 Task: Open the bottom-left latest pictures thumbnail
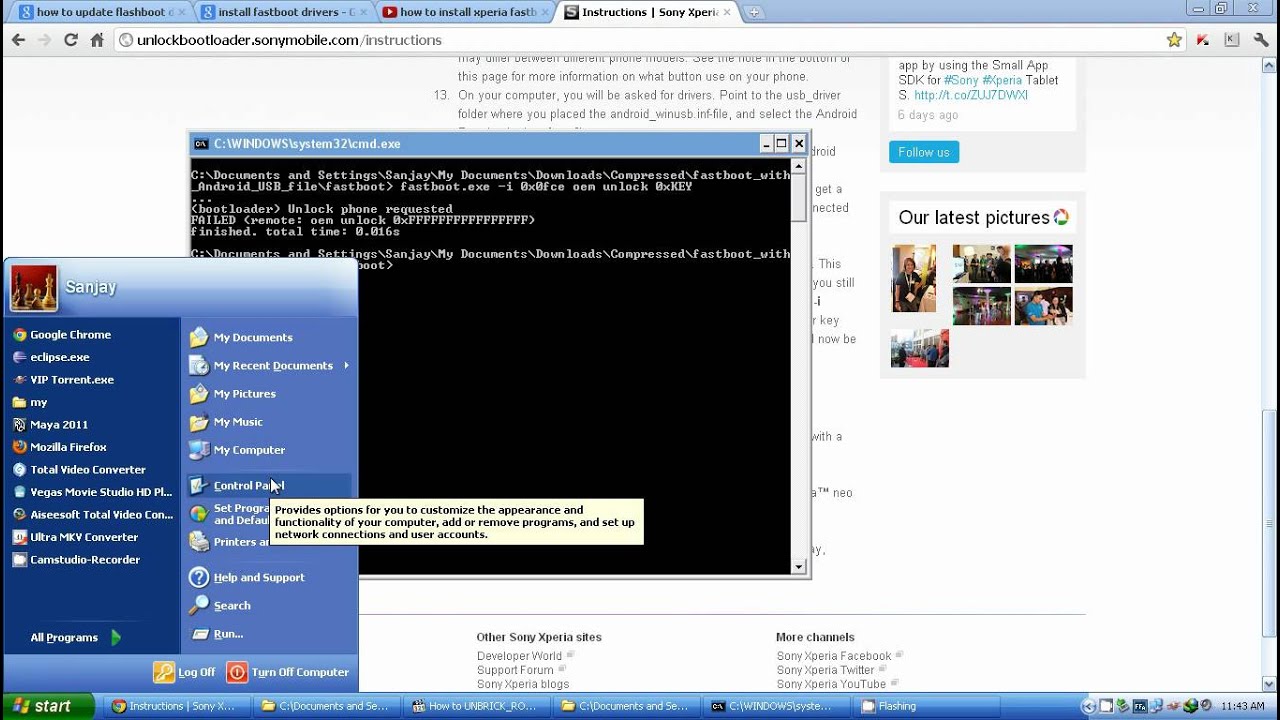point(920,349)
